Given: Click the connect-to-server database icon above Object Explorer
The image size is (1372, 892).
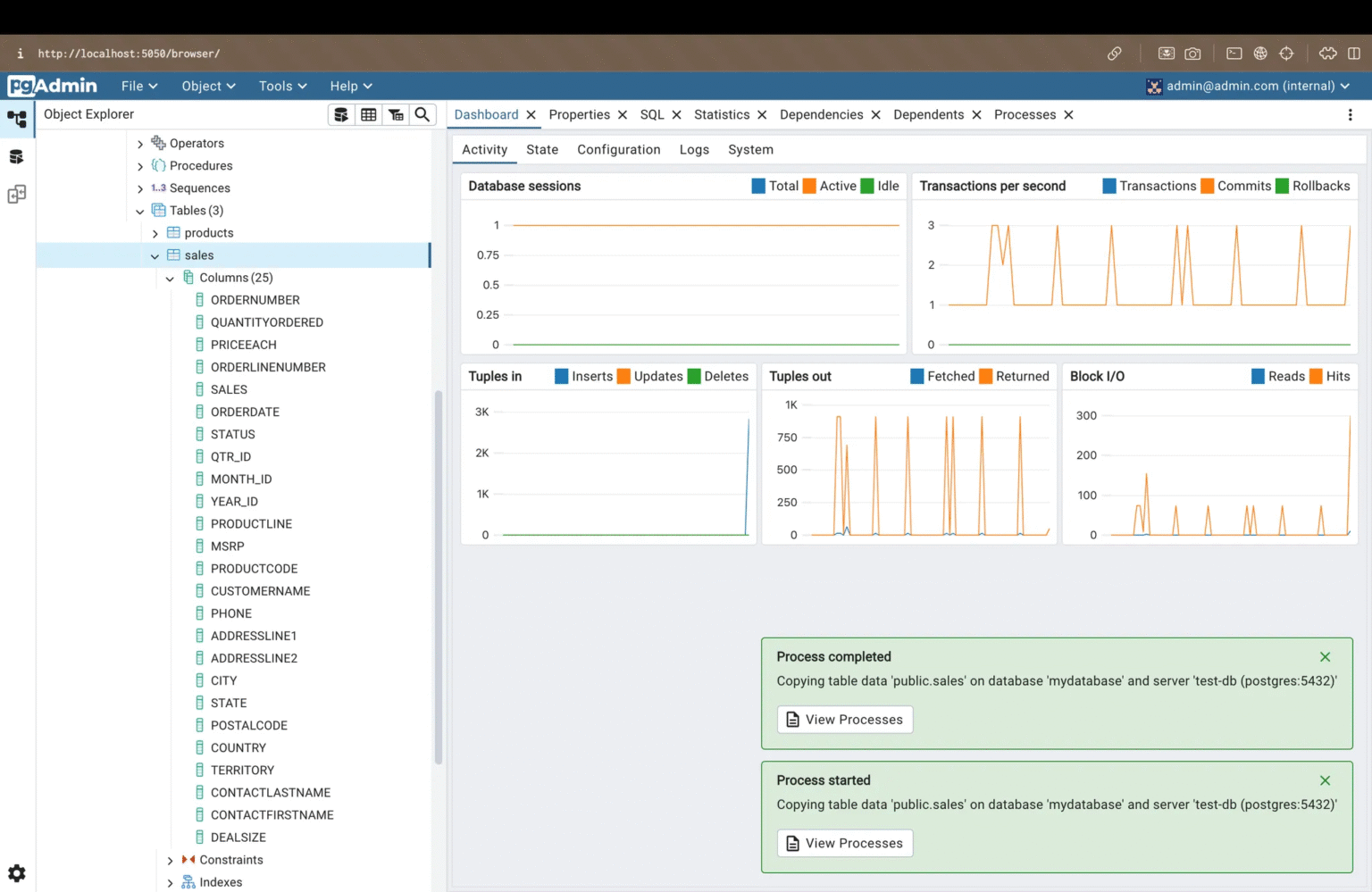Looking at the screenshot, I should (x=341, y=114).
